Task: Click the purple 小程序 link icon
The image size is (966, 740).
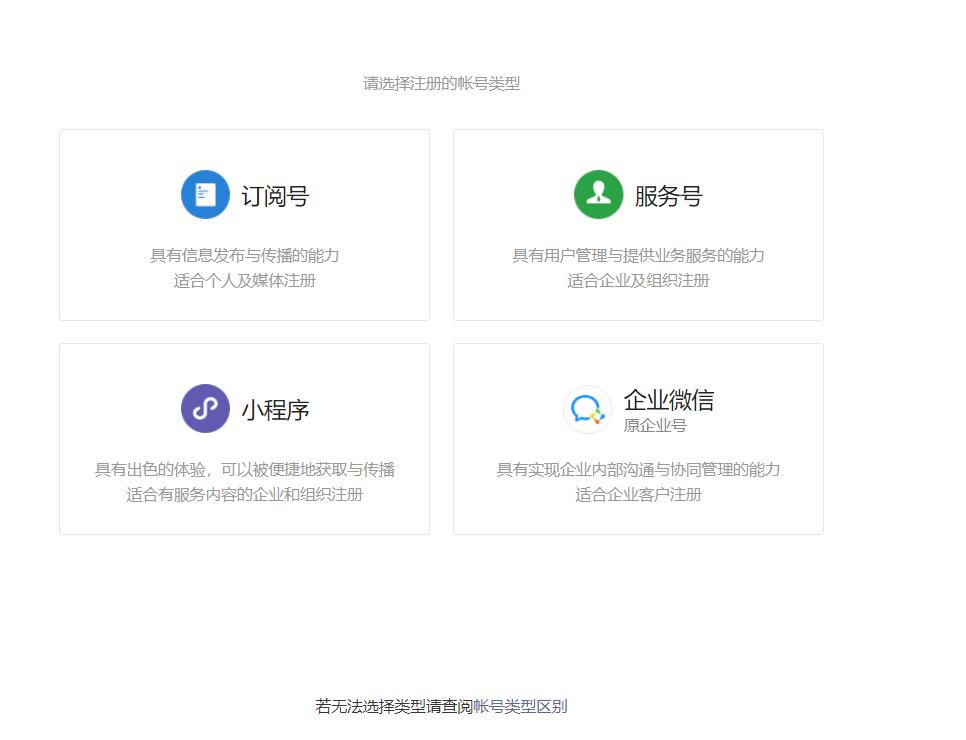Action: pos(205,409)
